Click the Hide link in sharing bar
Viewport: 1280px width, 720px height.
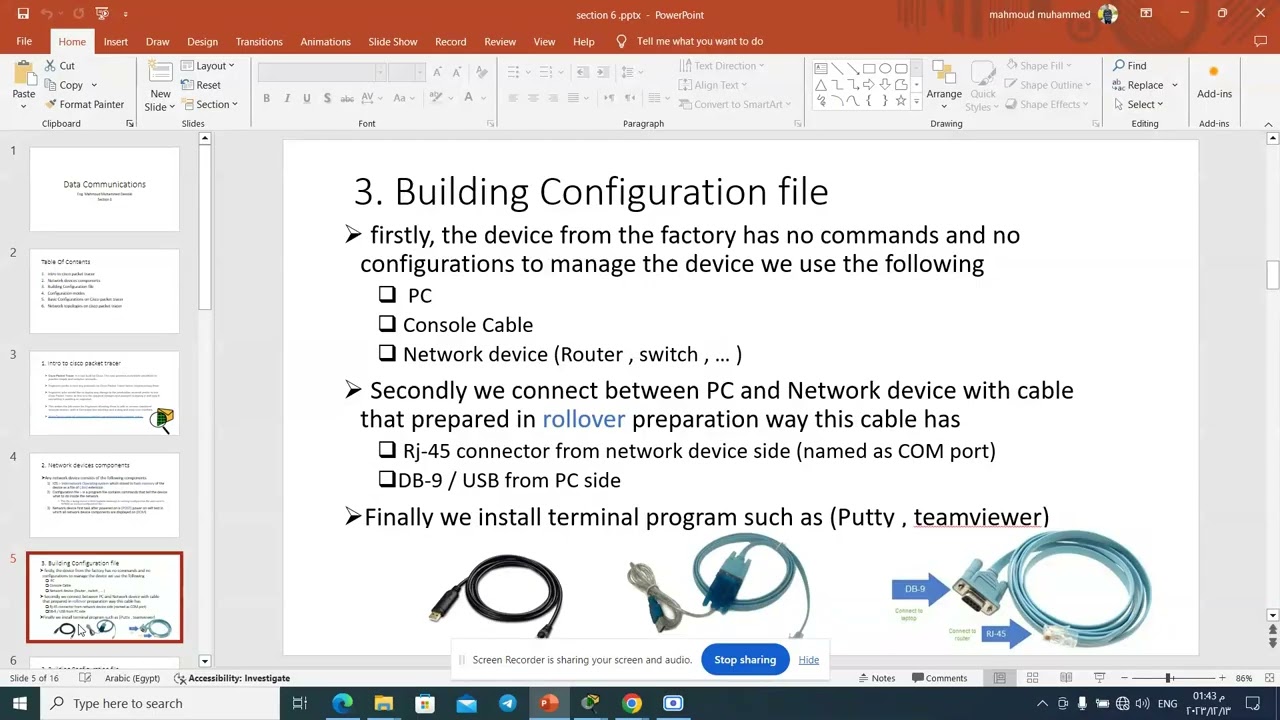(x=808, y=660)
